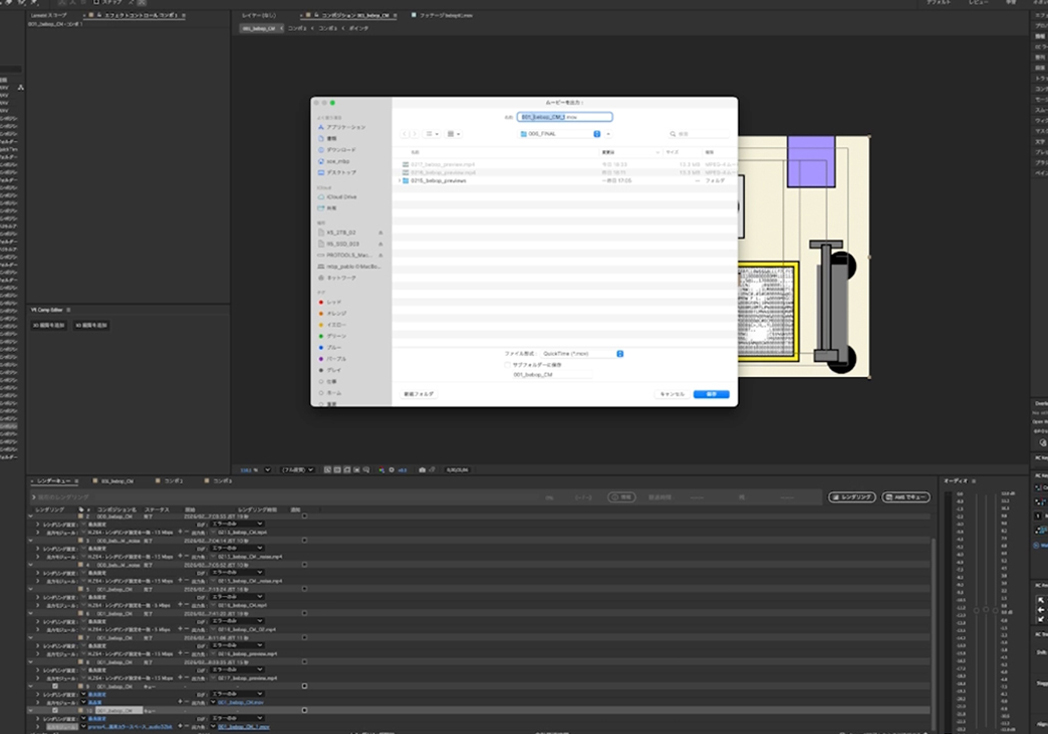Click the New Folder button
This screenshot has width=1048, height=734.
419,394
